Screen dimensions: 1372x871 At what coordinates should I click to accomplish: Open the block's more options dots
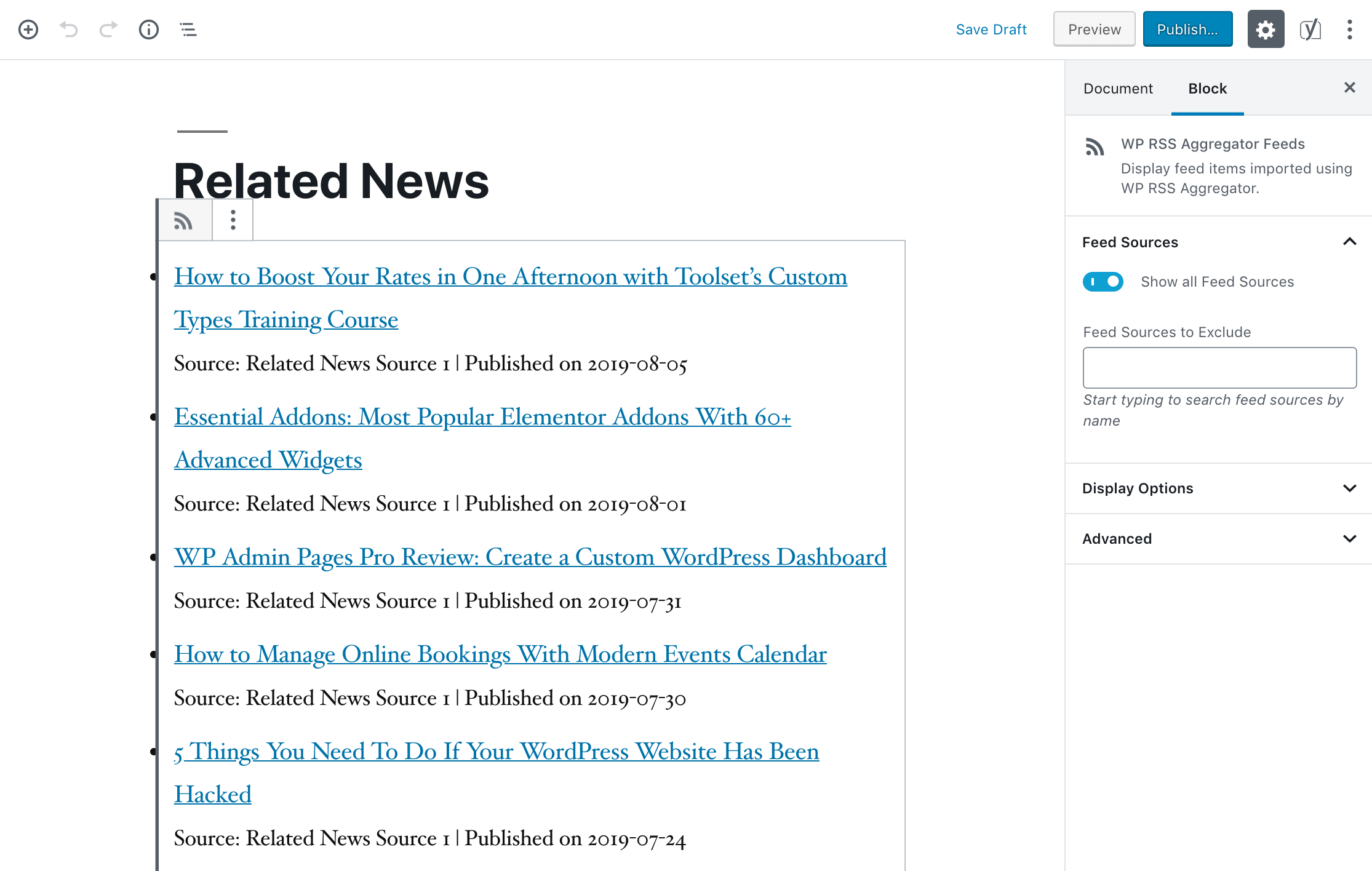(x=233, y=220)
